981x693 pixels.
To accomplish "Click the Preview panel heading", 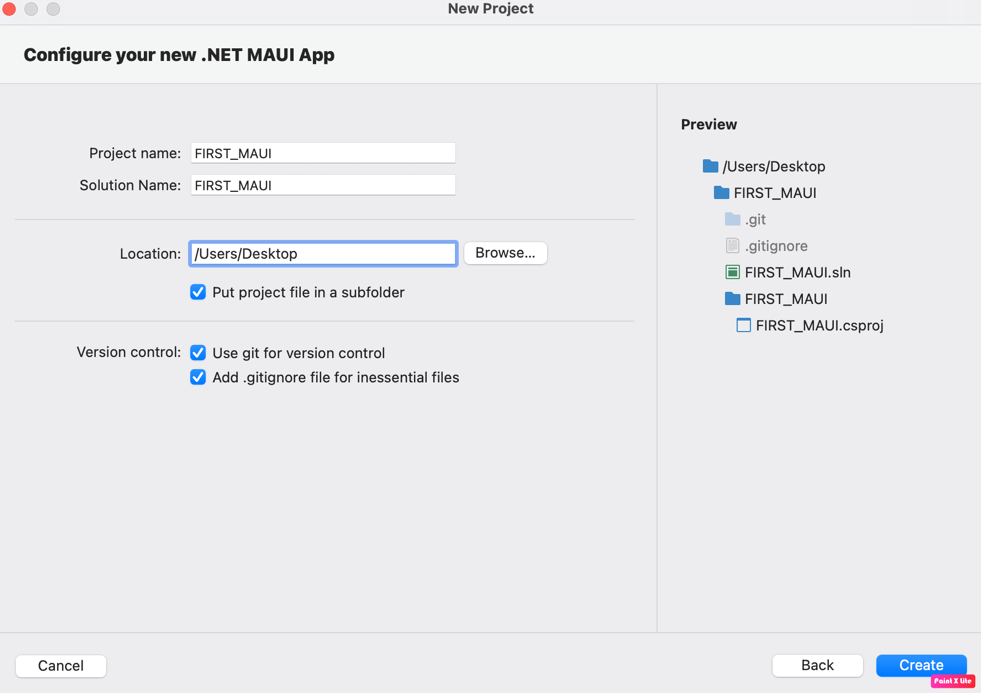I will (x=708, y=124).
